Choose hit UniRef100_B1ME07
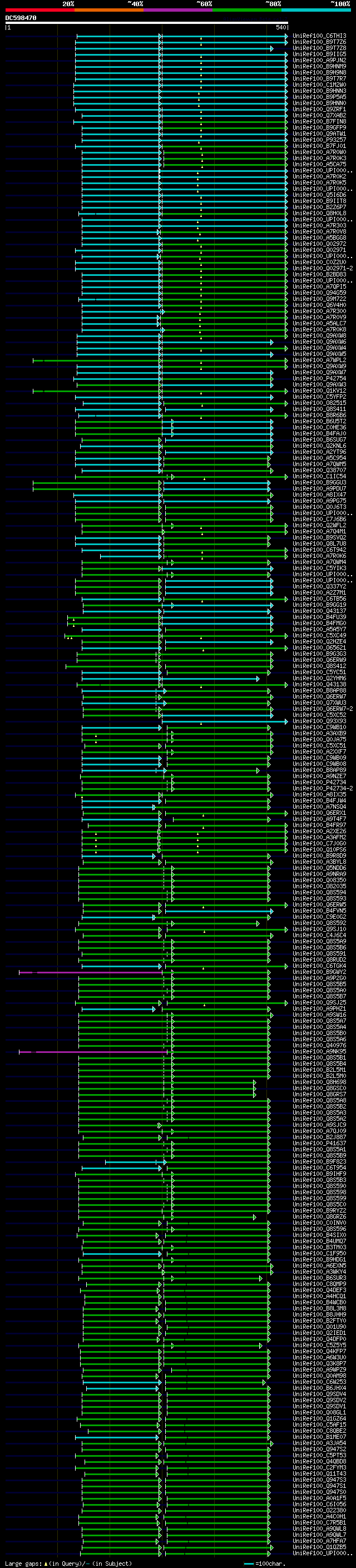This screenshot has width=356, height=1568. 319,1437
